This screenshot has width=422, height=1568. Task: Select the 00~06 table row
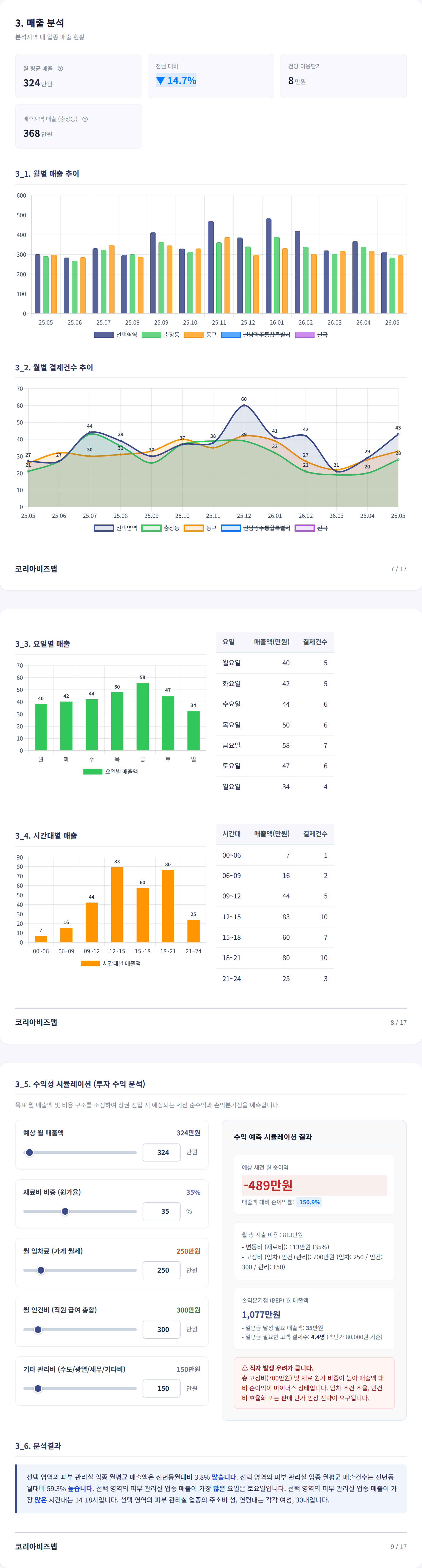click(x=275, y=855)
